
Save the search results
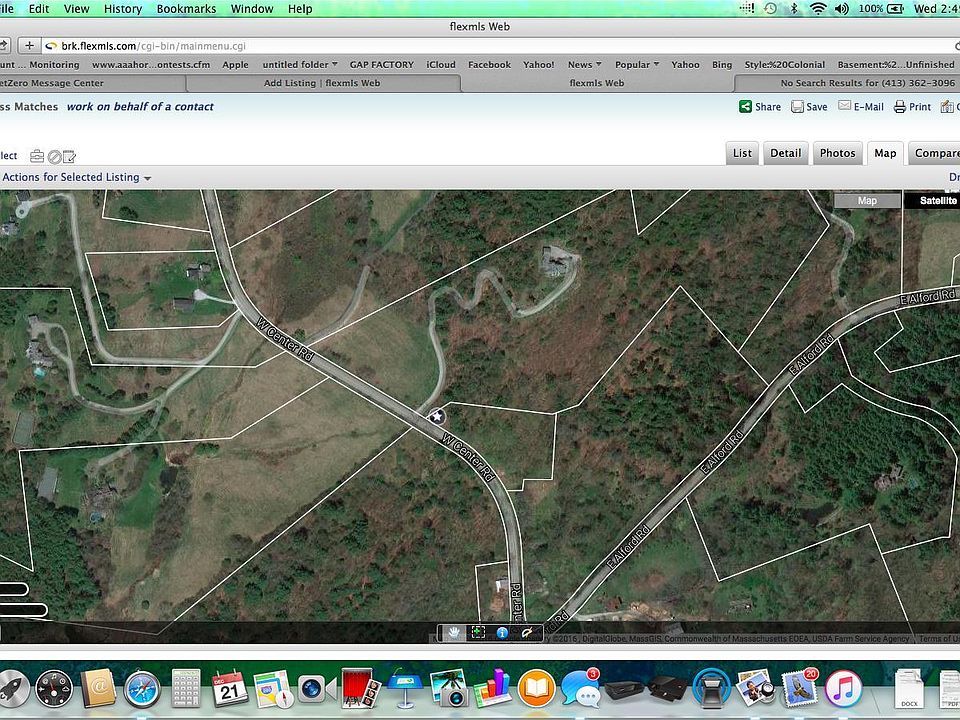coord(809,107)
